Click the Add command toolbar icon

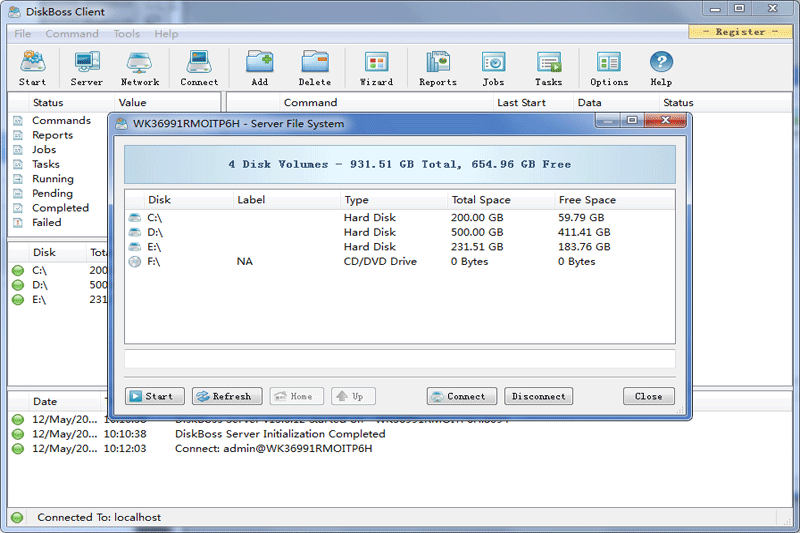point(260,68)
